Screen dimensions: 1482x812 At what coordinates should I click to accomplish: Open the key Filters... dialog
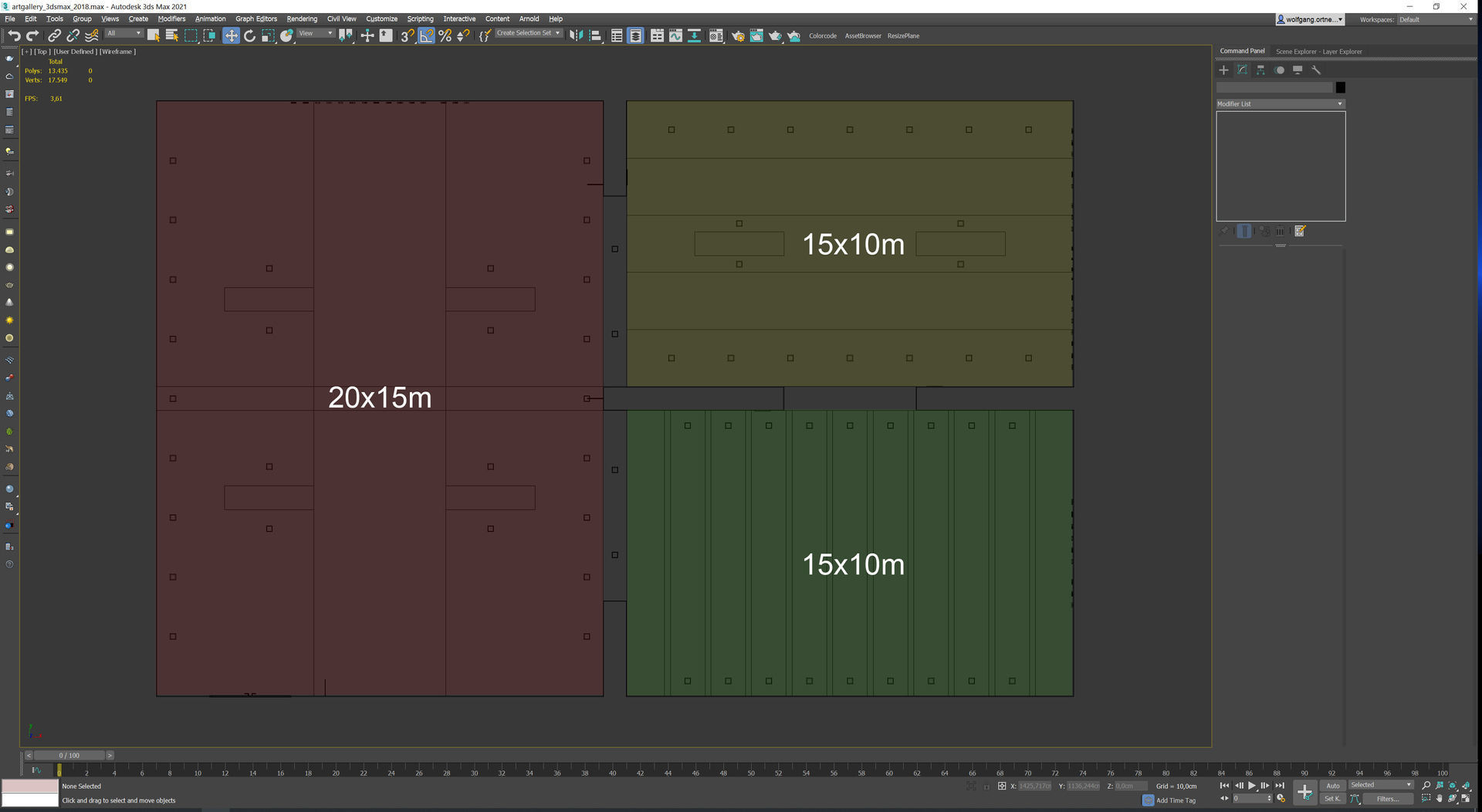click(1388, 799)
